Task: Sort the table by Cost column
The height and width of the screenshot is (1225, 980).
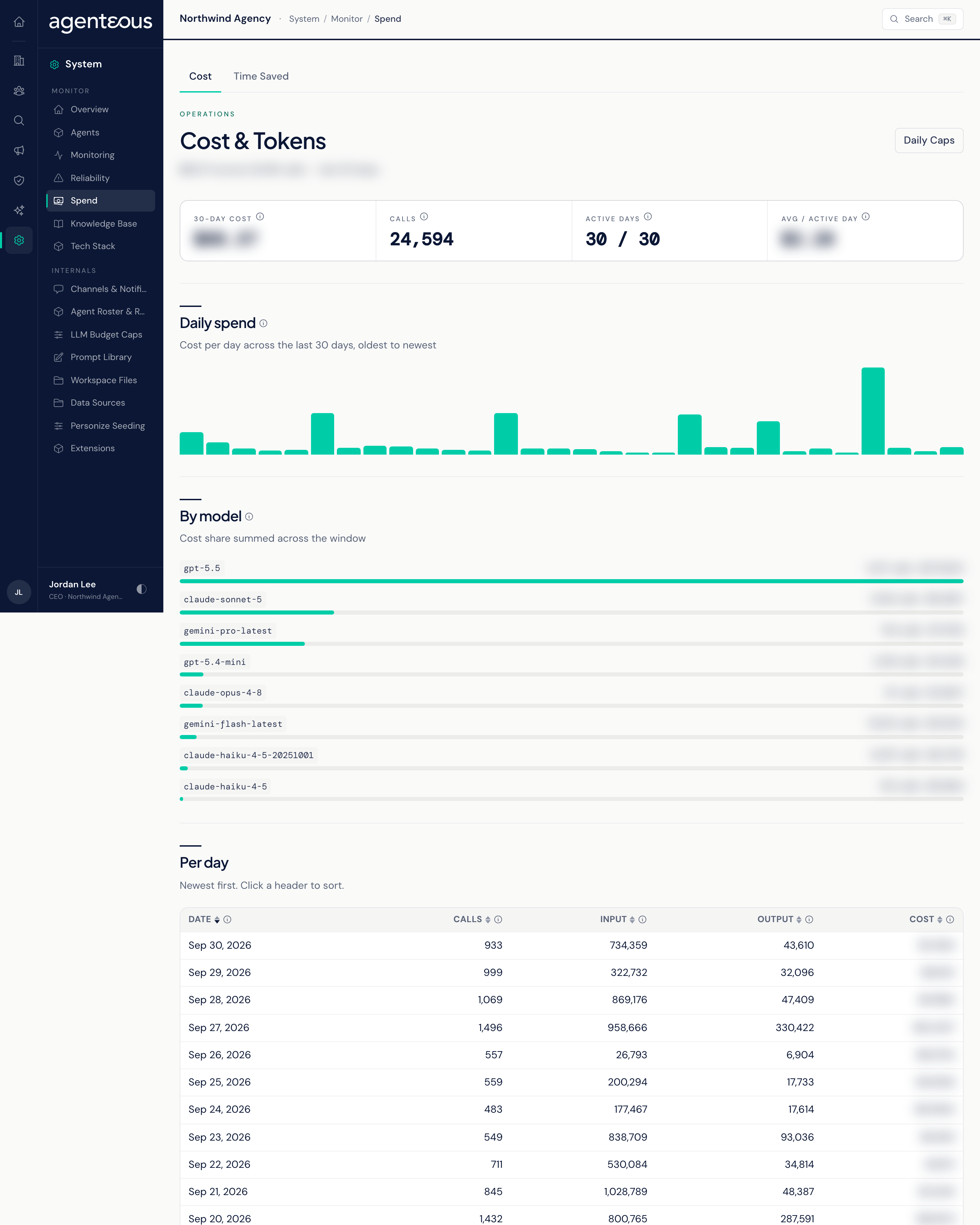Action: click(x=926, y=919)
